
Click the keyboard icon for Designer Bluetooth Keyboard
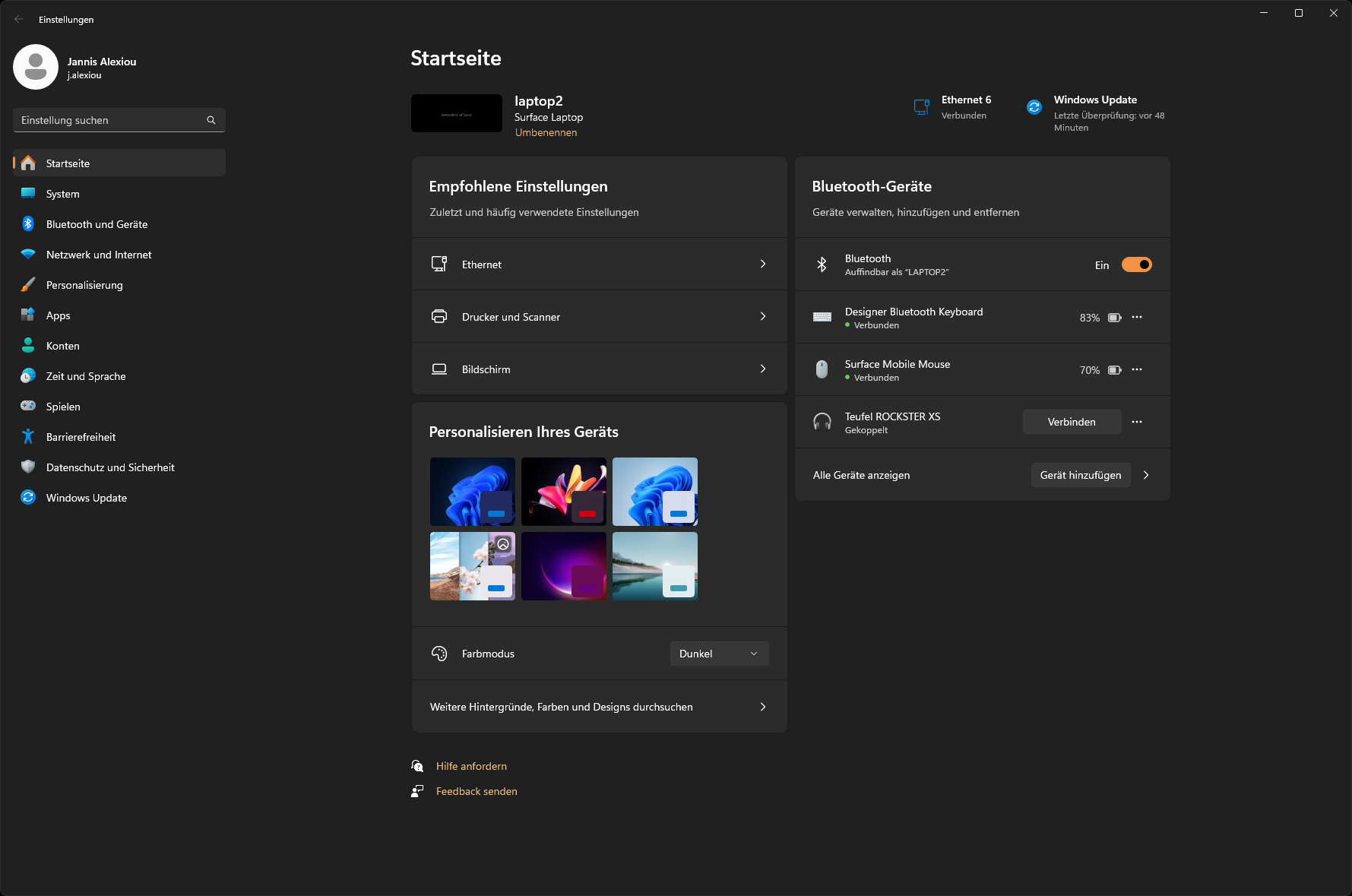click(822, 317)
